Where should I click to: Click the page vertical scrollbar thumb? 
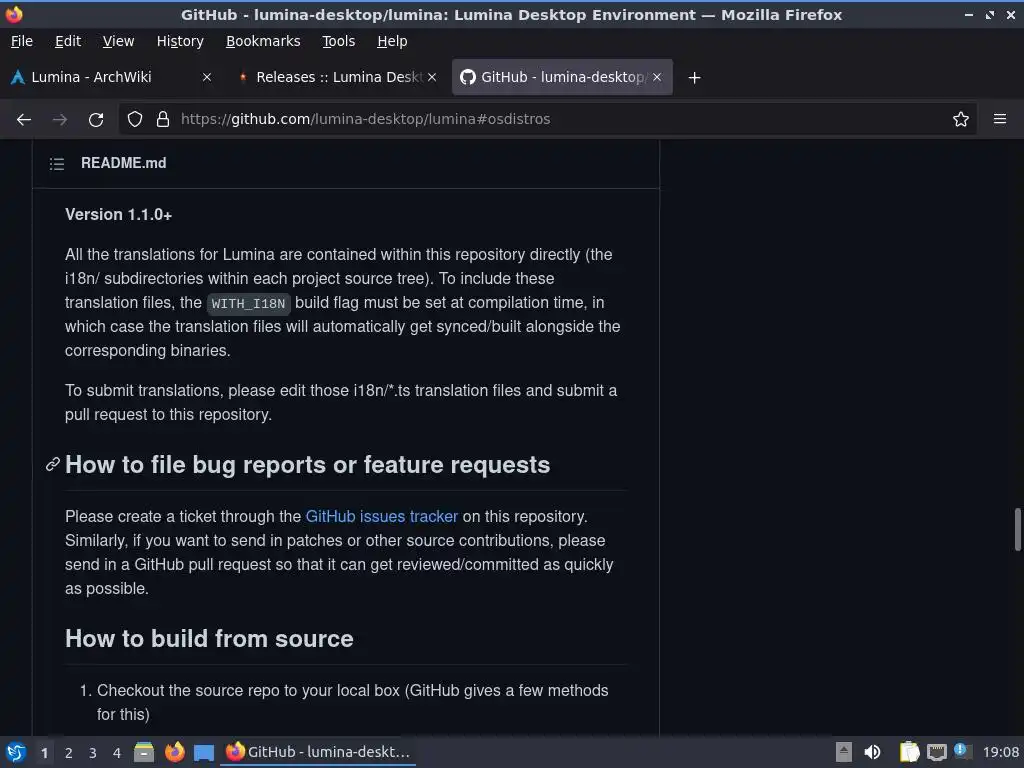1017,529
